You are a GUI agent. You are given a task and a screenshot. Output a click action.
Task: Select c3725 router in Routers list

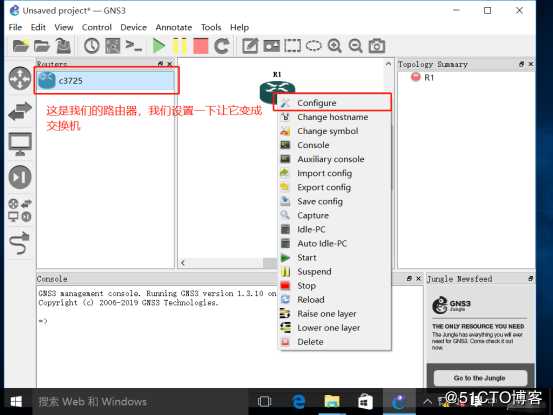pos(106,81)
